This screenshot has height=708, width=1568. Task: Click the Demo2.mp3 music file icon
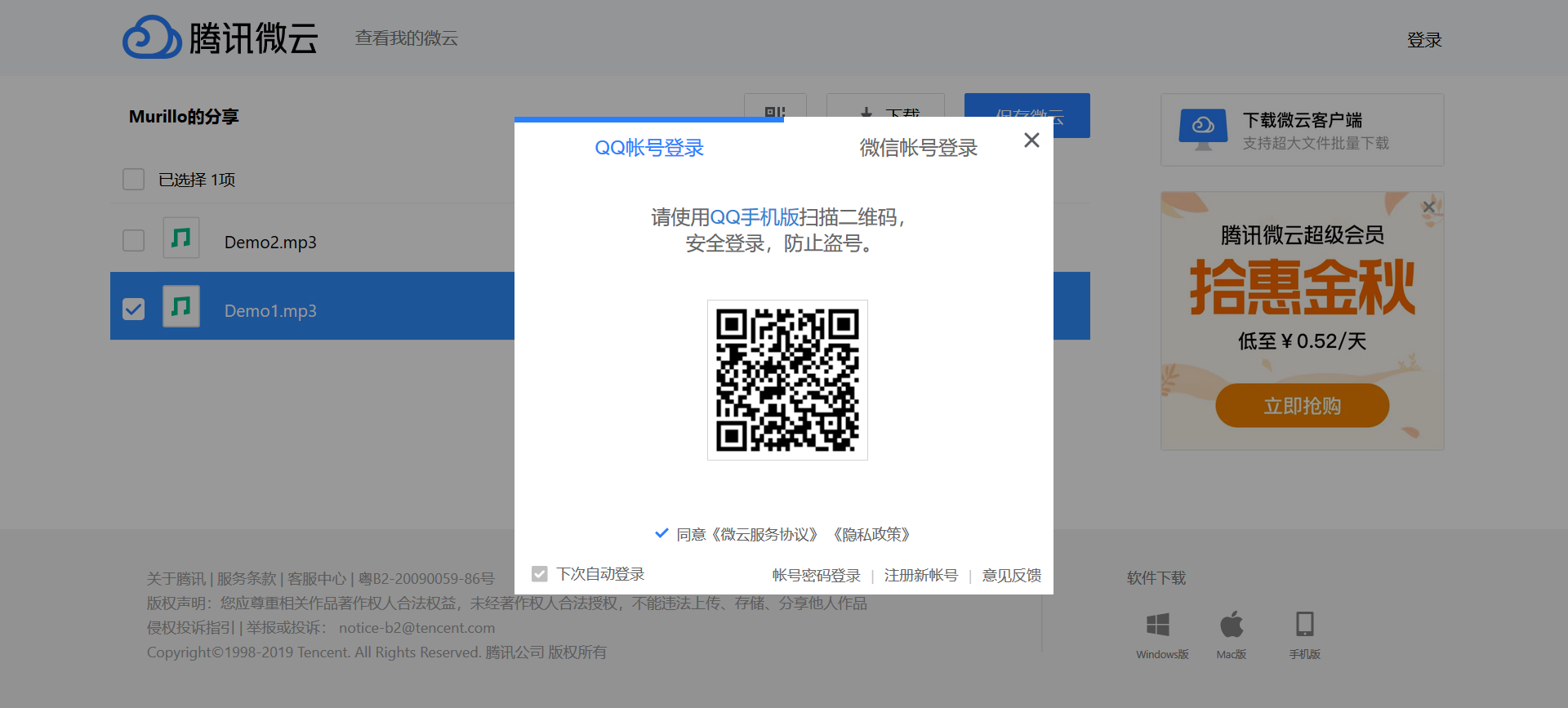[181, 238]
